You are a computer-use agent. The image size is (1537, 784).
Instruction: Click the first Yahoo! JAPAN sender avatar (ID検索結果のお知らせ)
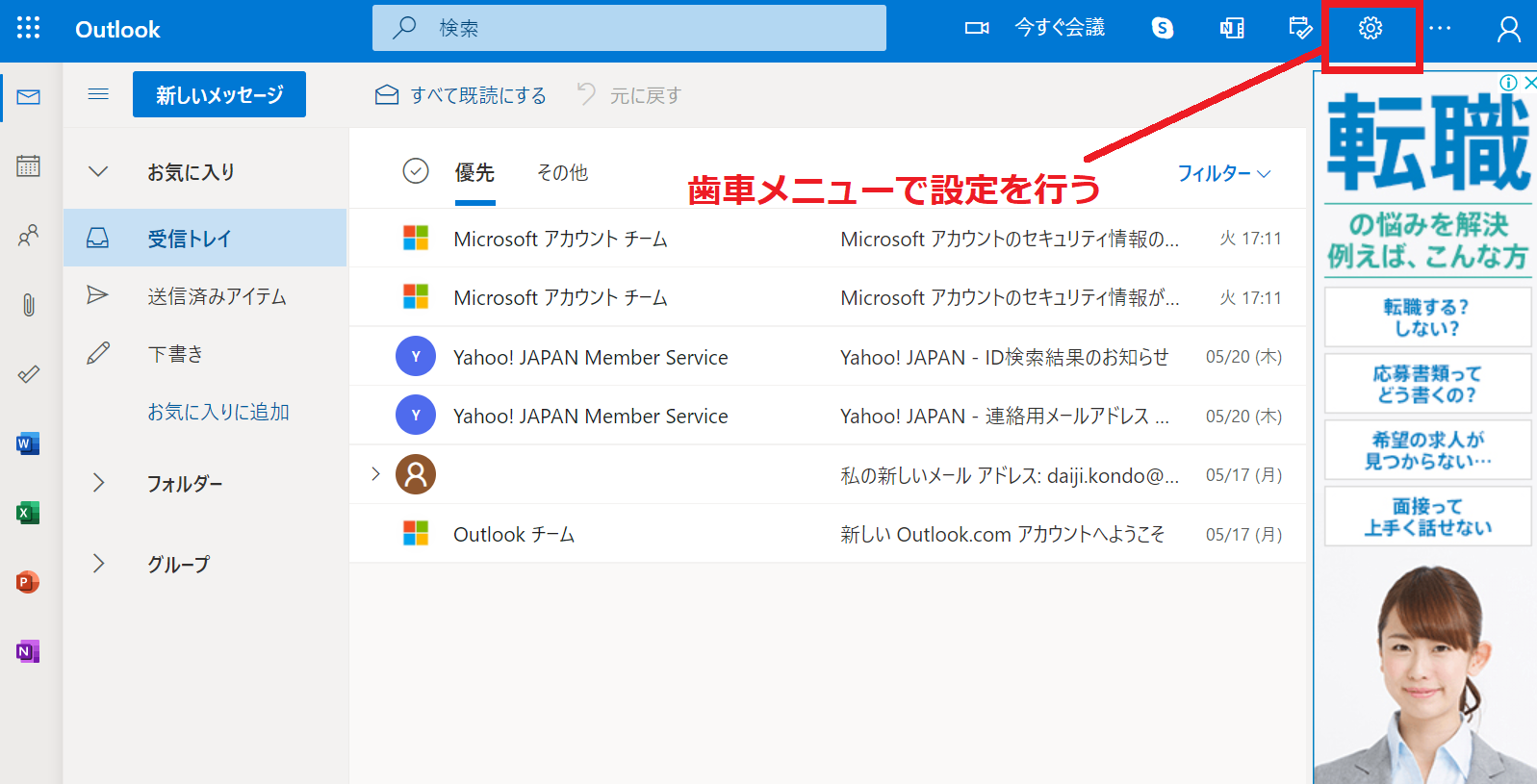click(x=416, y=357)
